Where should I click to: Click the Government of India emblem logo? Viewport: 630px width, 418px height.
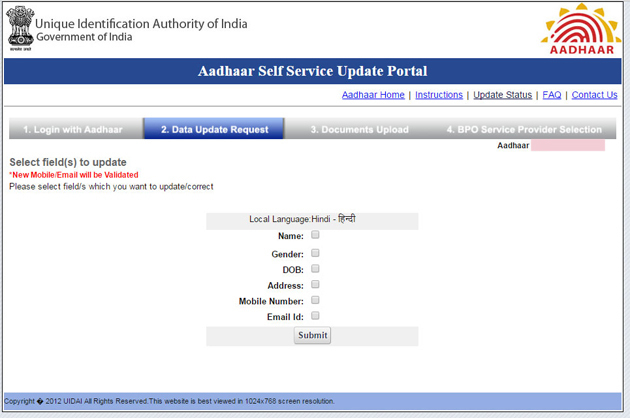(20, 28)
